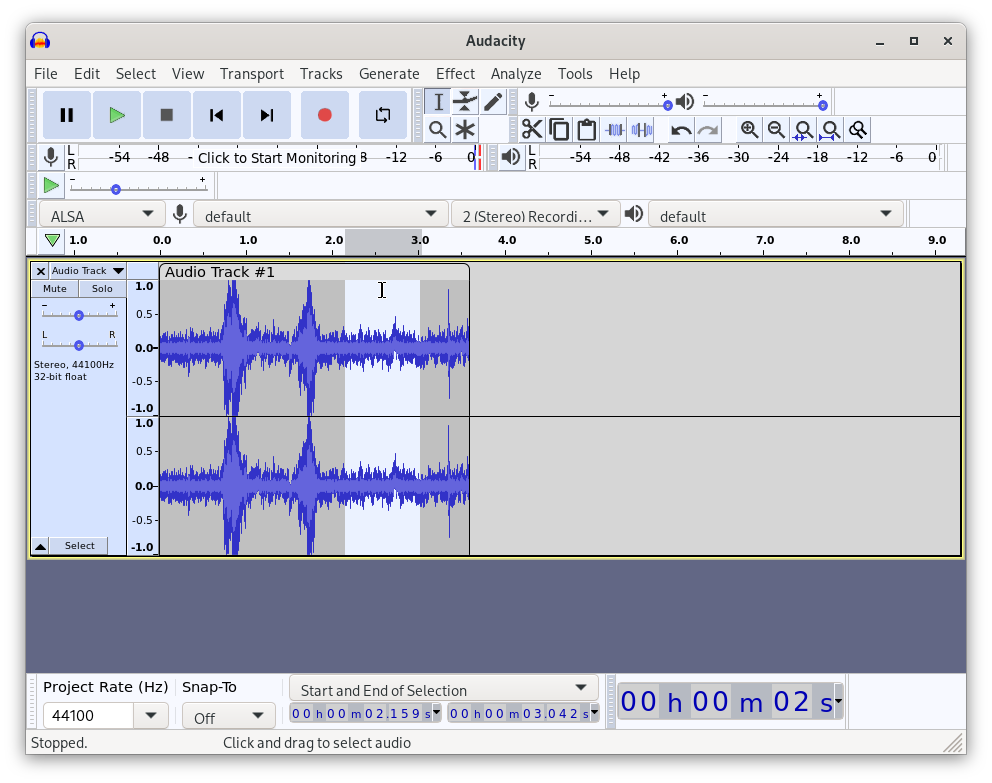
Task: Paste audio from the clipboard icon
Action: [x=585, y=129]
